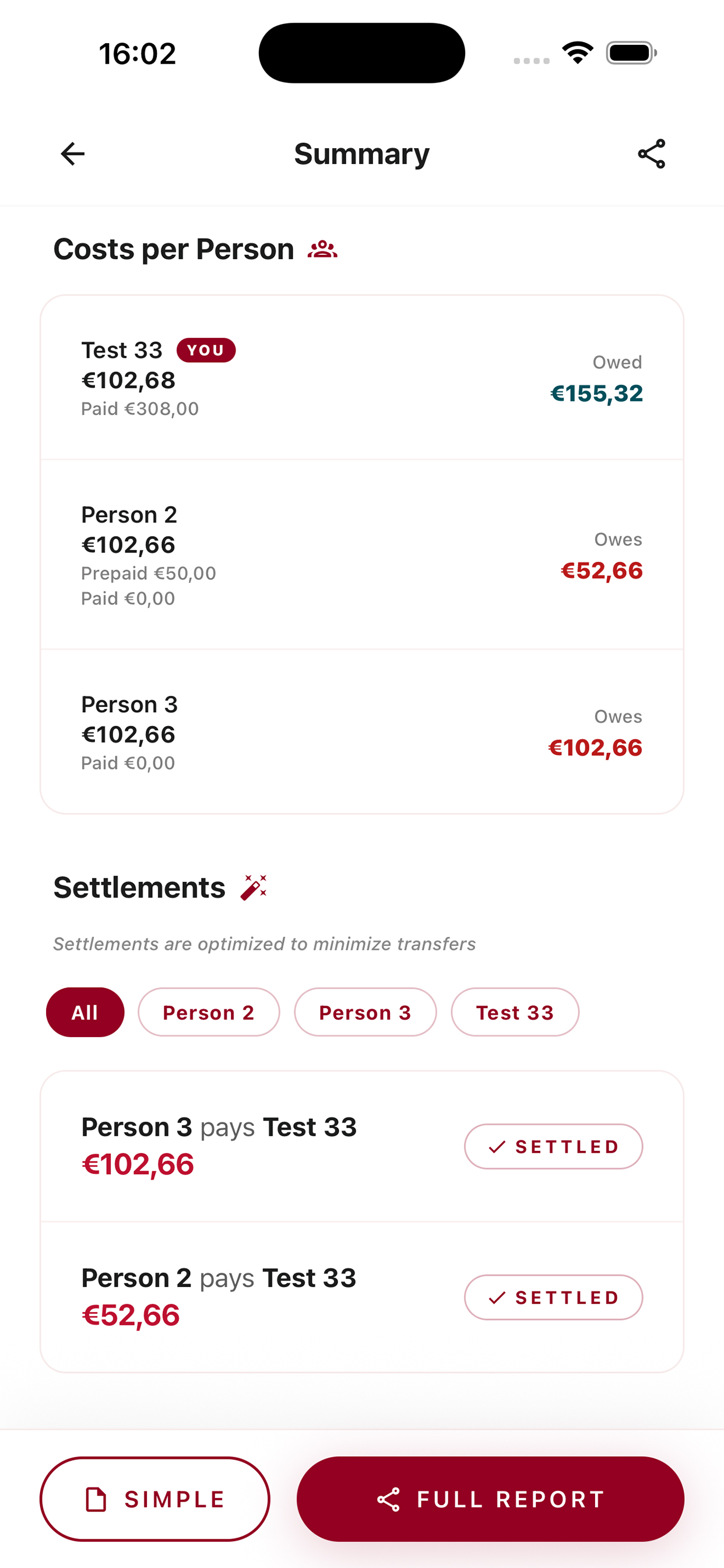The width and height of the screenshot is (724, 1568).
Task: Filter settlements by Person 2
Action: 209,1012
